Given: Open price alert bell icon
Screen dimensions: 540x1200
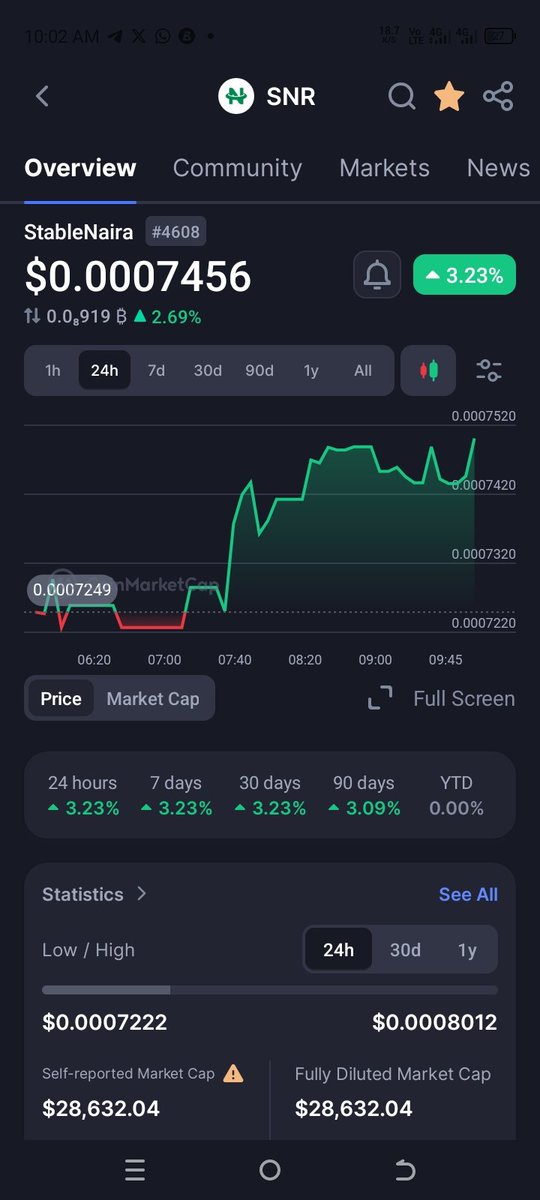Looking at the screenshot, I should pyautogui.click(x=377, y=274).
